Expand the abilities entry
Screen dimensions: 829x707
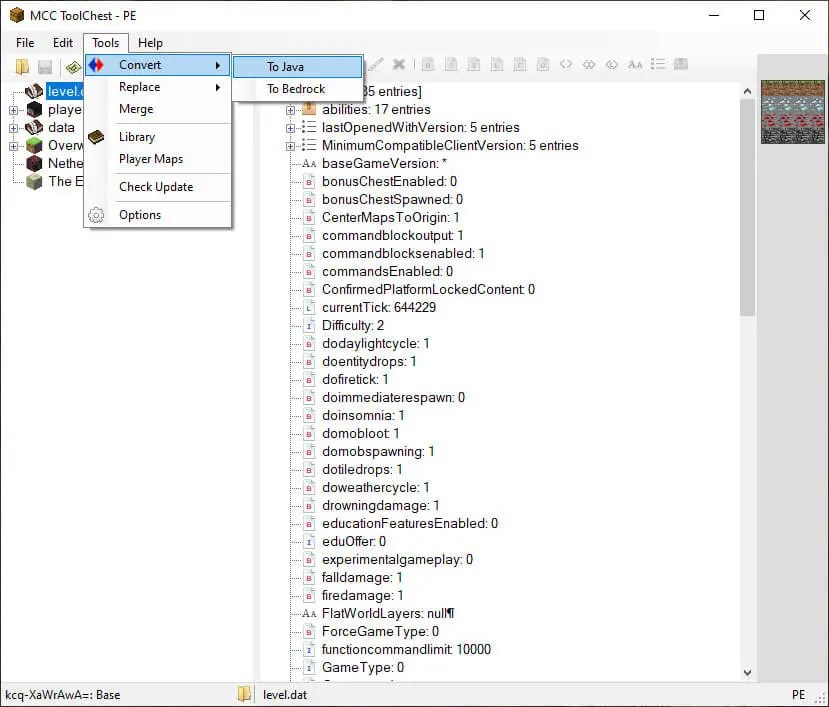[290, 111]
